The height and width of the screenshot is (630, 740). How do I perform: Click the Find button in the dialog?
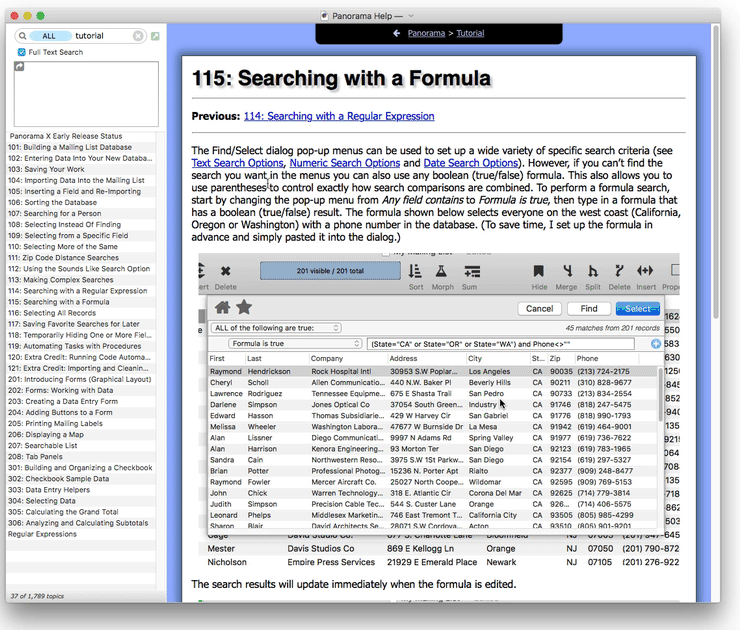pyautogui.click(x=589, y=309)
